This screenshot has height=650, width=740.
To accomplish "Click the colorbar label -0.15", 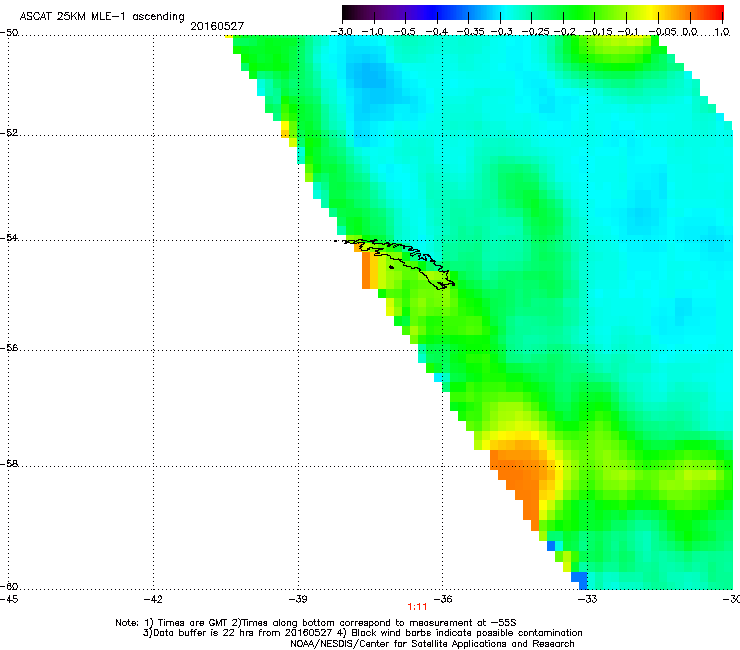I will [598, 32].
